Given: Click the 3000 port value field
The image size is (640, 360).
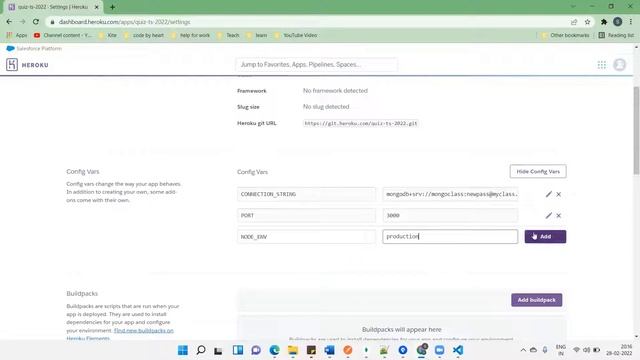Looking at the screenshot, I should coord(450,216).
